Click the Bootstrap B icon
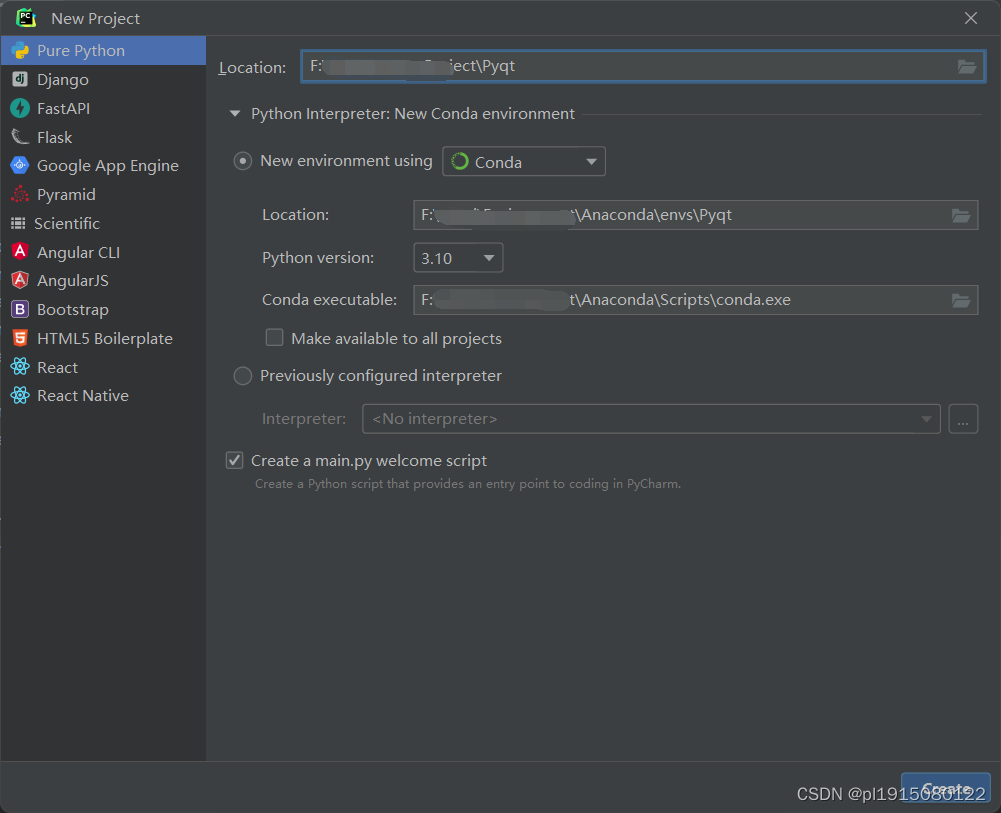Viewport: 1001px width, 813px height. (x=20, y=309)
